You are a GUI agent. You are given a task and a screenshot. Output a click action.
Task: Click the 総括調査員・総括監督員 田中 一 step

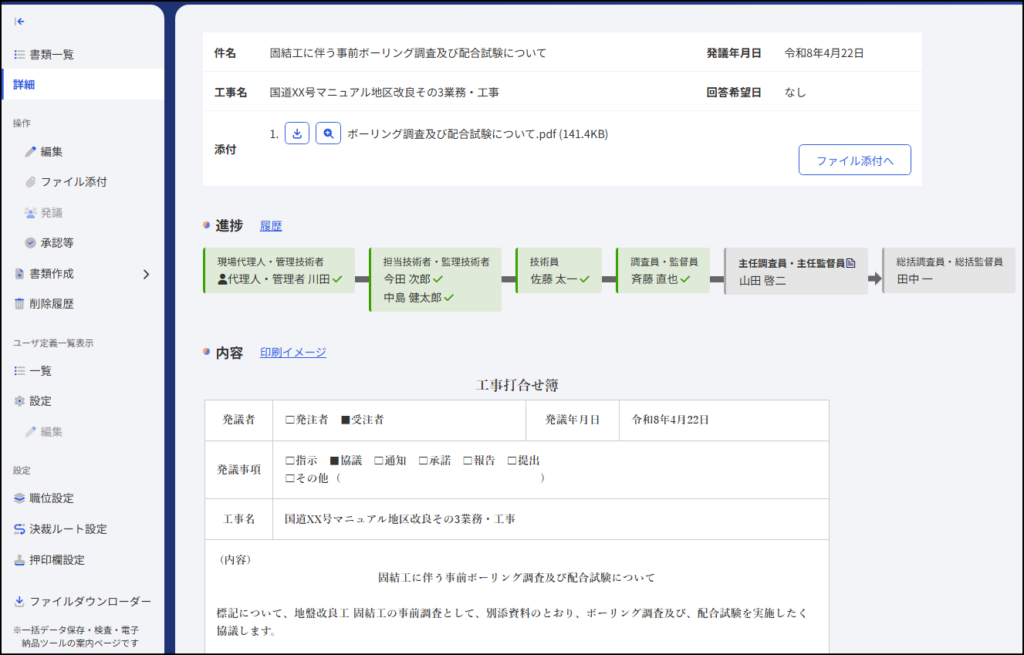pyautogui.click(x=950, y=270)
